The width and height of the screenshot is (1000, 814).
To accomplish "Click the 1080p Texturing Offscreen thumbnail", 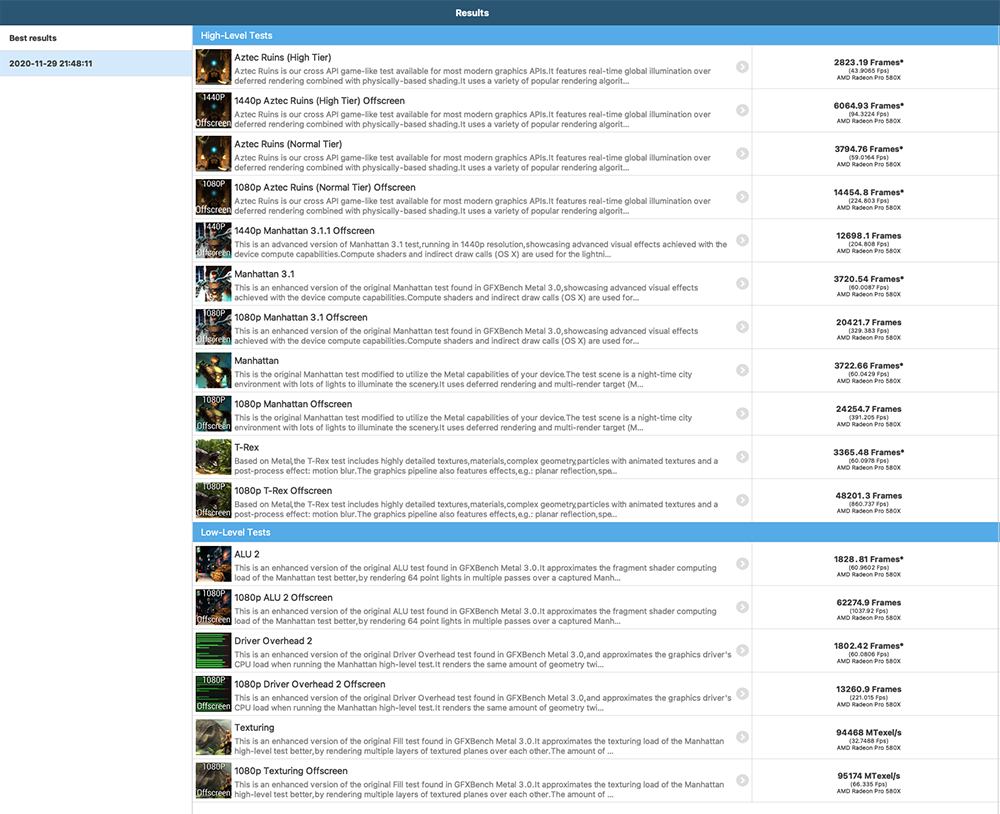I will (x=214, y=781).
